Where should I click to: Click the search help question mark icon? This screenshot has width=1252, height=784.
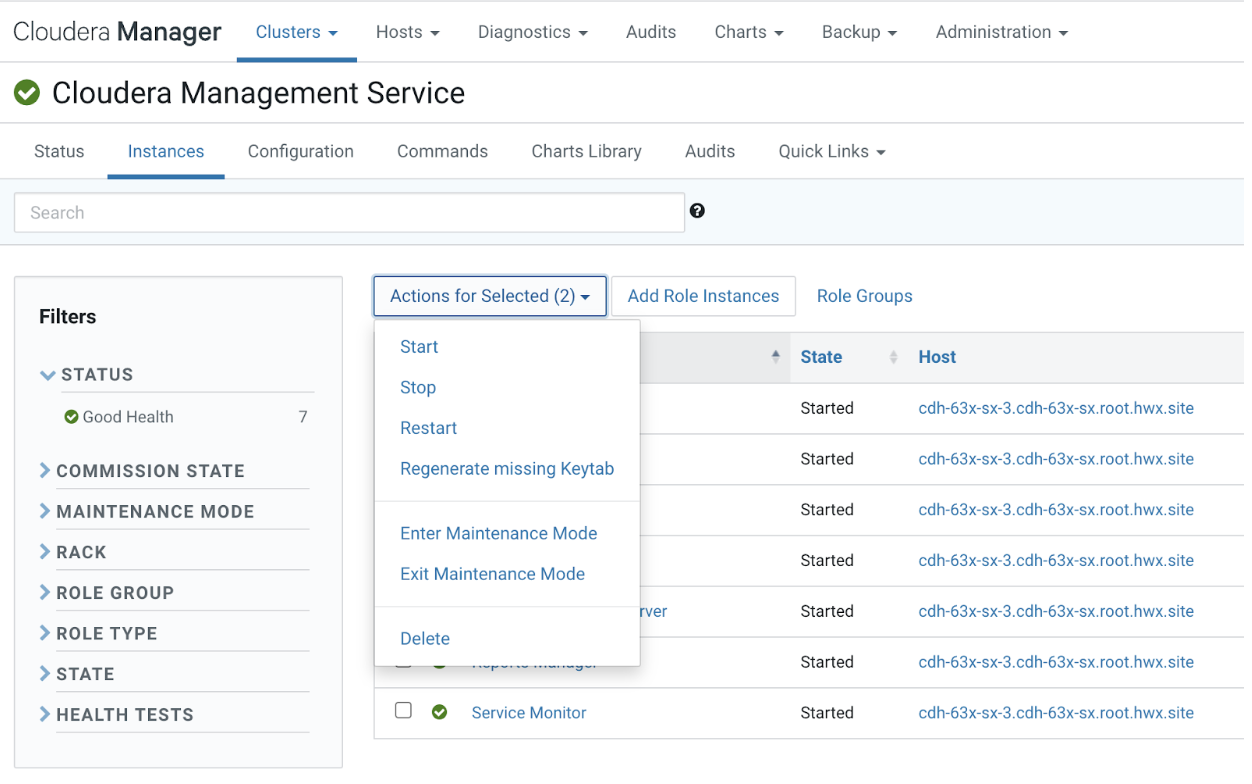click(x=697, y=211)
